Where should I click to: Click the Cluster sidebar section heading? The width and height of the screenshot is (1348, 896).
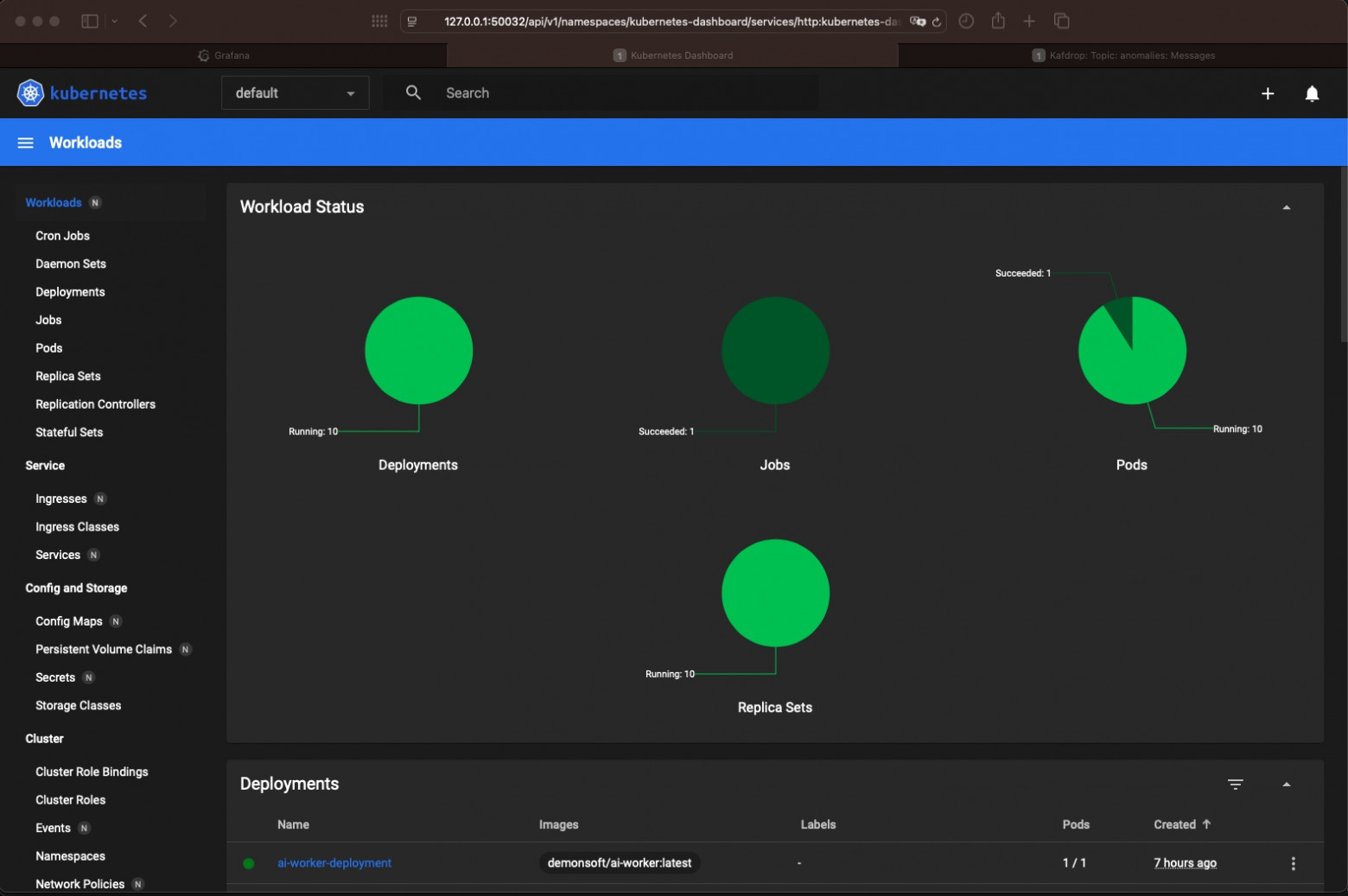tap(44, 740)
